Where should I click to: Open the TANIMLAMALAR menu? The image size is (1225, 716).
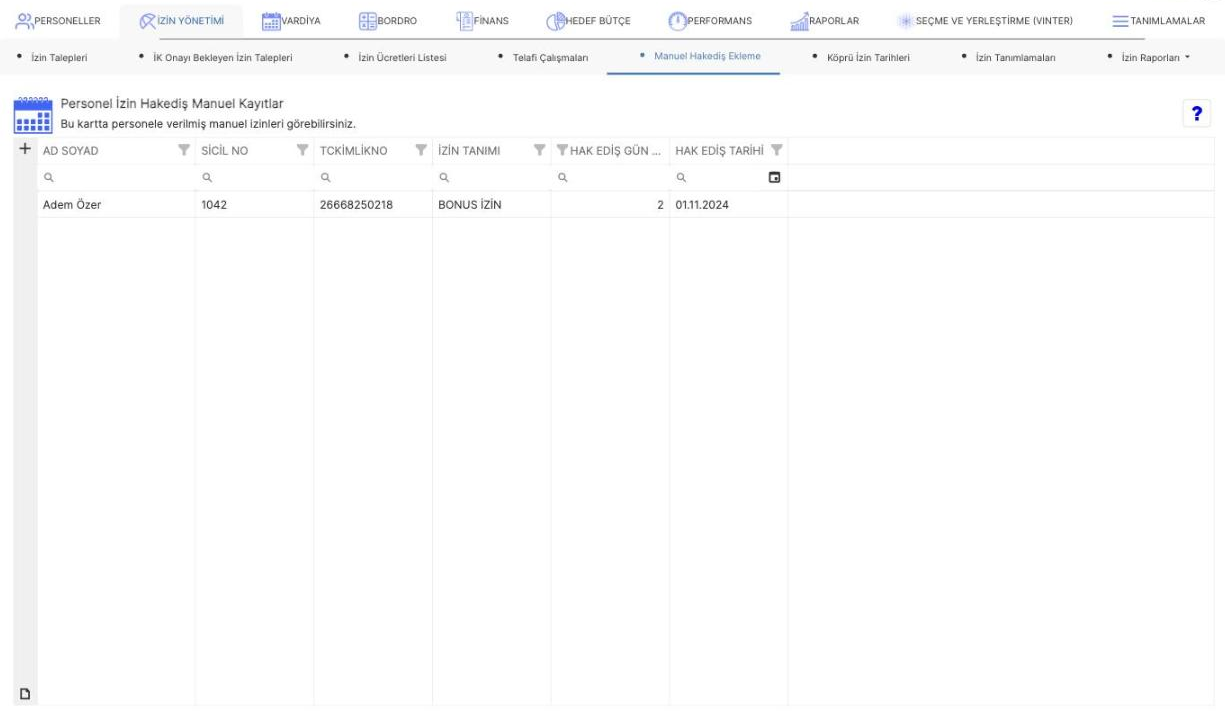(1159, 19)
